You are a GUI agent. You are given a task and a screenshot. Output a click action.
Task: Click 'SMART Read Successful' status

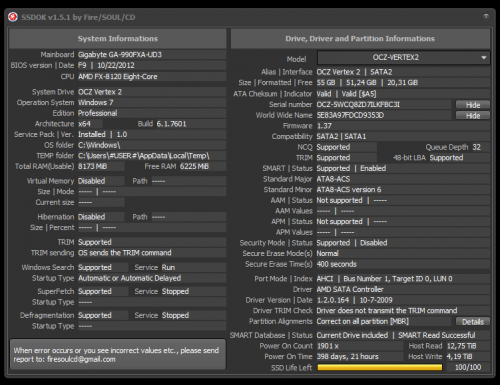click(x=437, y=335)
